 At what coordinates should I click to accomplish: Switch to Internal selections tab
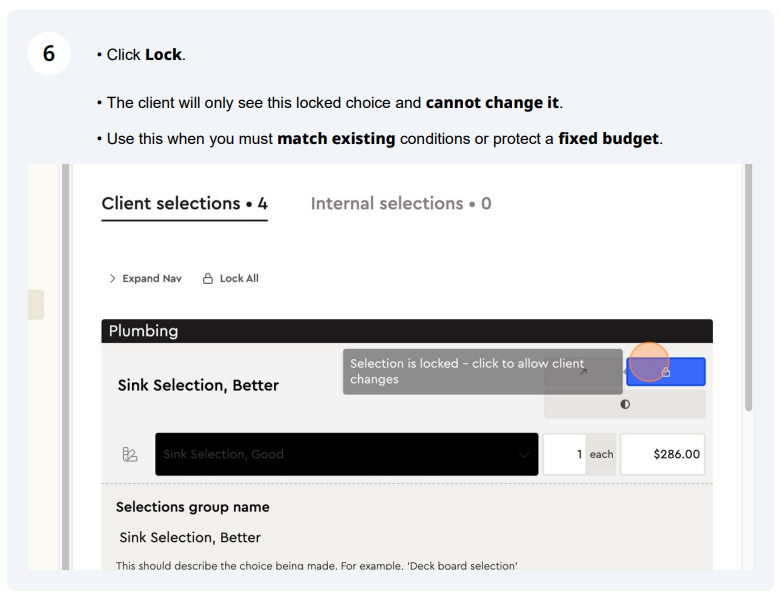[401, 204]
